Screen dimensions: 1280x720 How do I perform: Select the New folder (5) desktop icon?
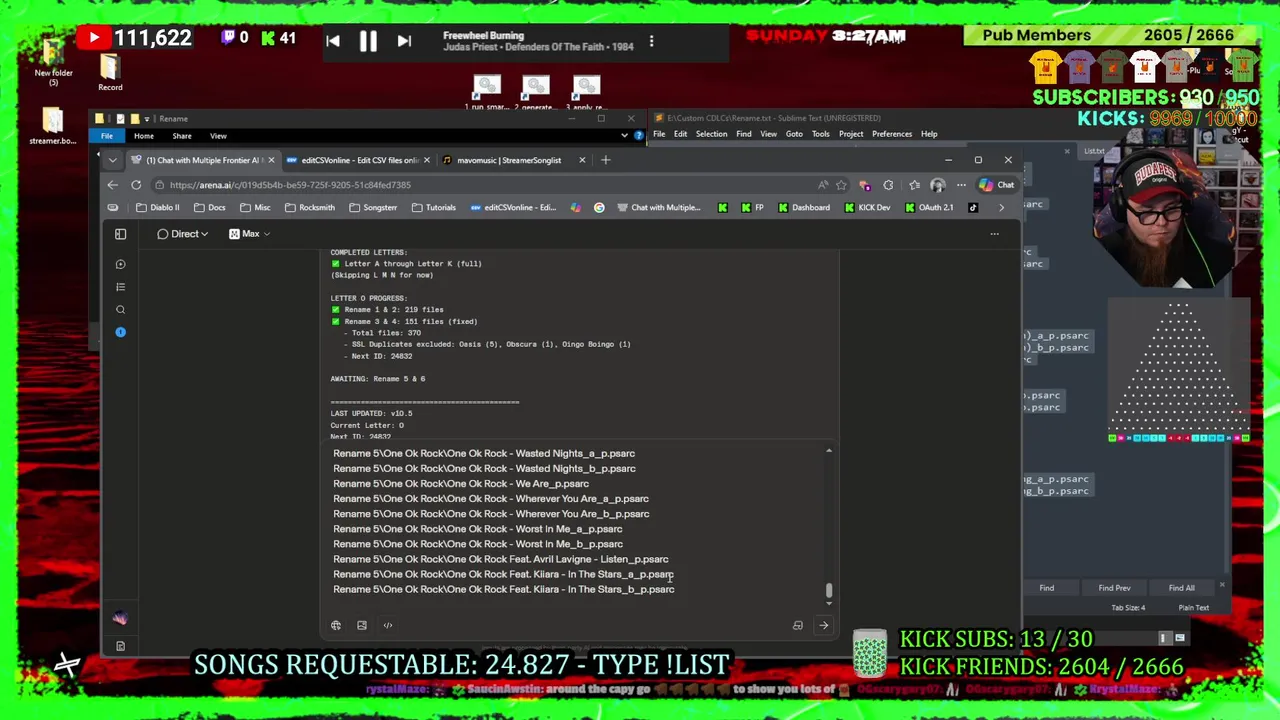pyautogui.click(x=53, y=62)
